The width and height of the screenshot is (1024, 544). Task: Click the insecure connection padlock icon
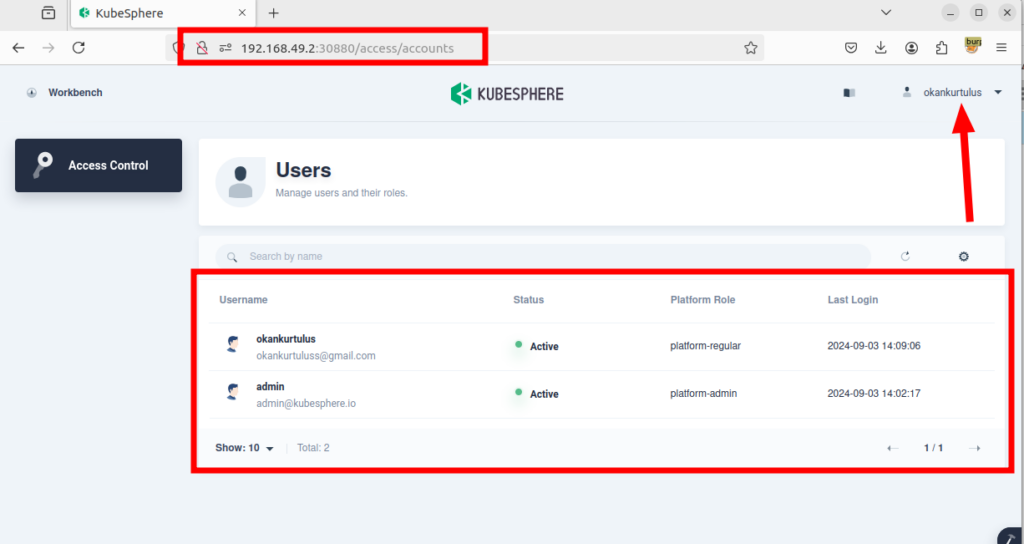pyautogui.click(x=202, y=48)
